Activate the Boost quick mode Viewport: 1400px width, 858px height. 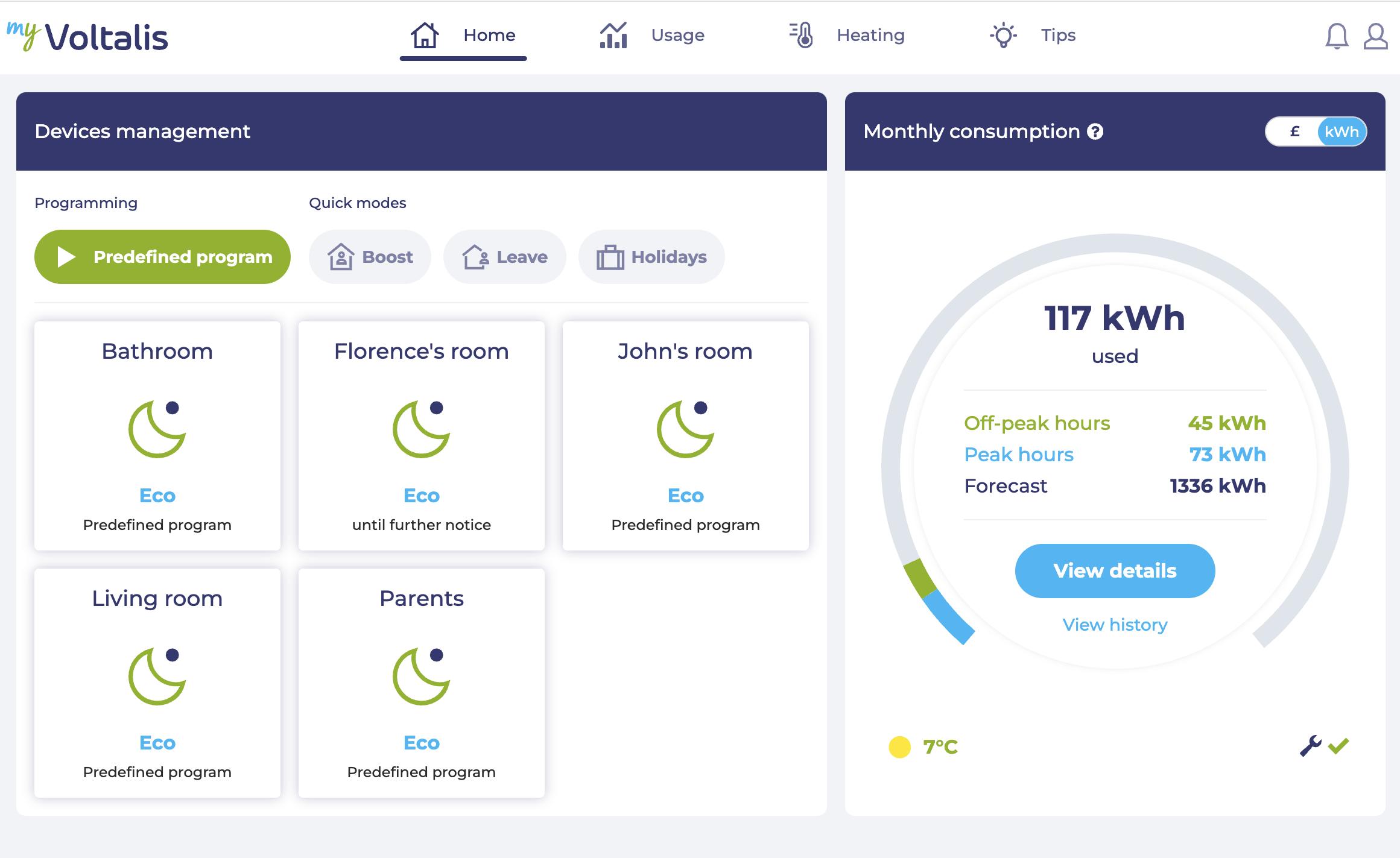pos(370,257)
